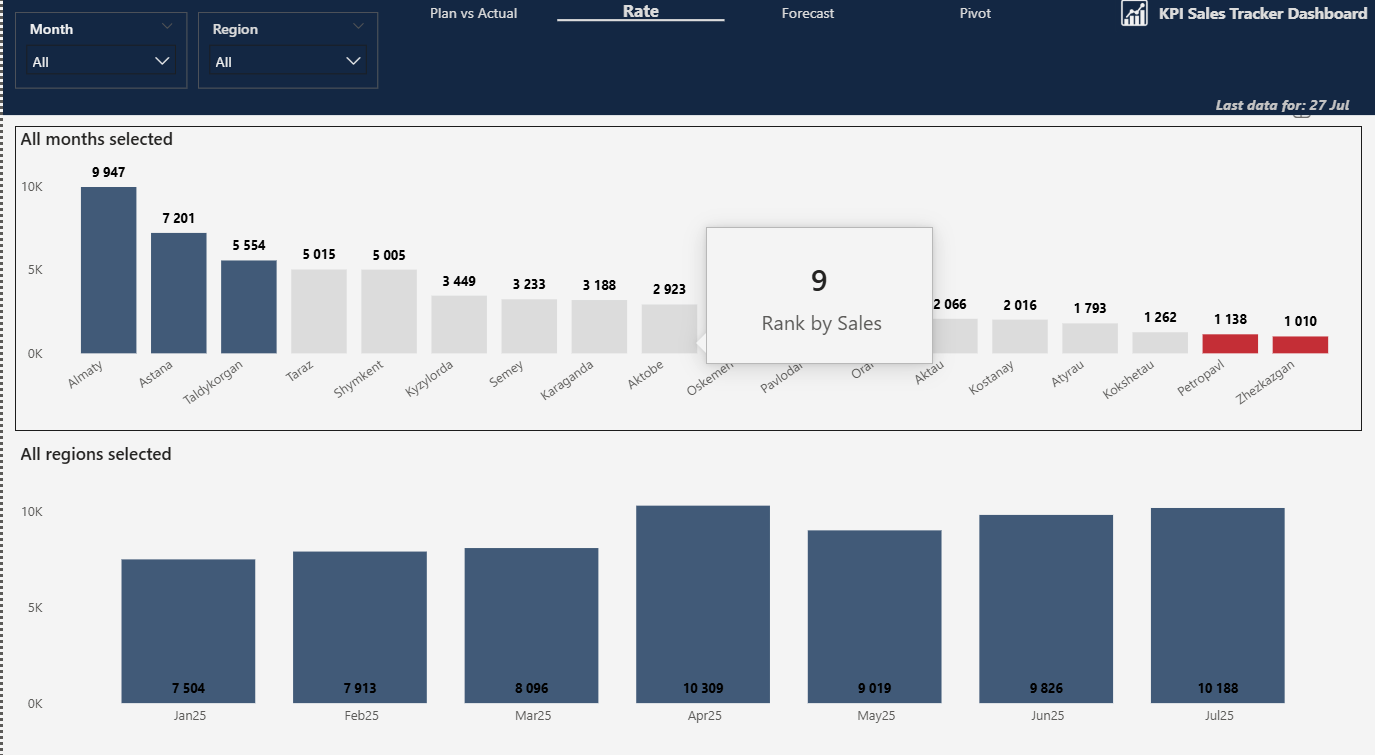Select the Astana bar showing 7 201
The height and width of the screenshot is (755, 1375).
point(178,293)
